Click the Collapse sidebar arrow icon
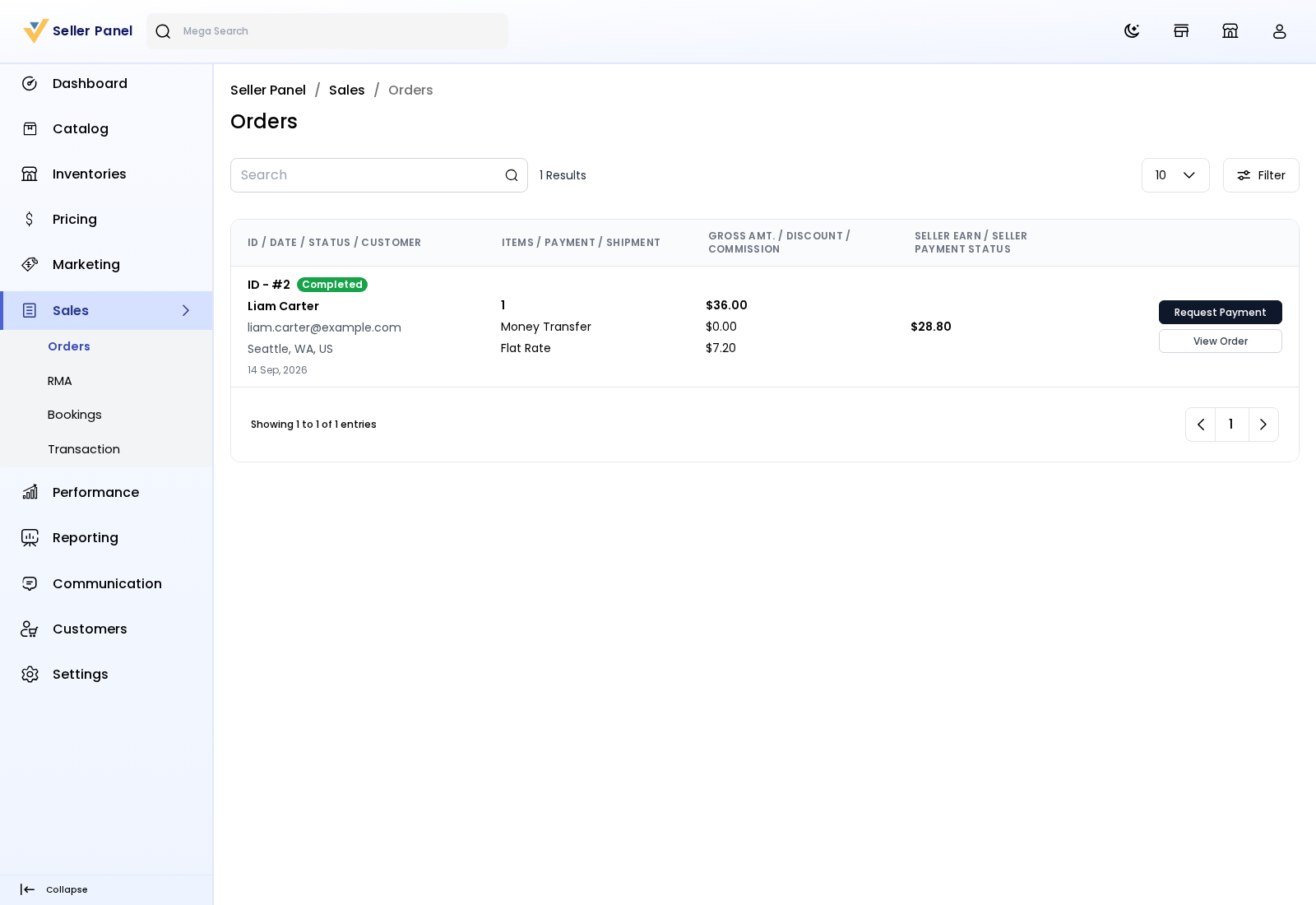Viewport: 1316px width, 905px height. (x=27, y=889)
